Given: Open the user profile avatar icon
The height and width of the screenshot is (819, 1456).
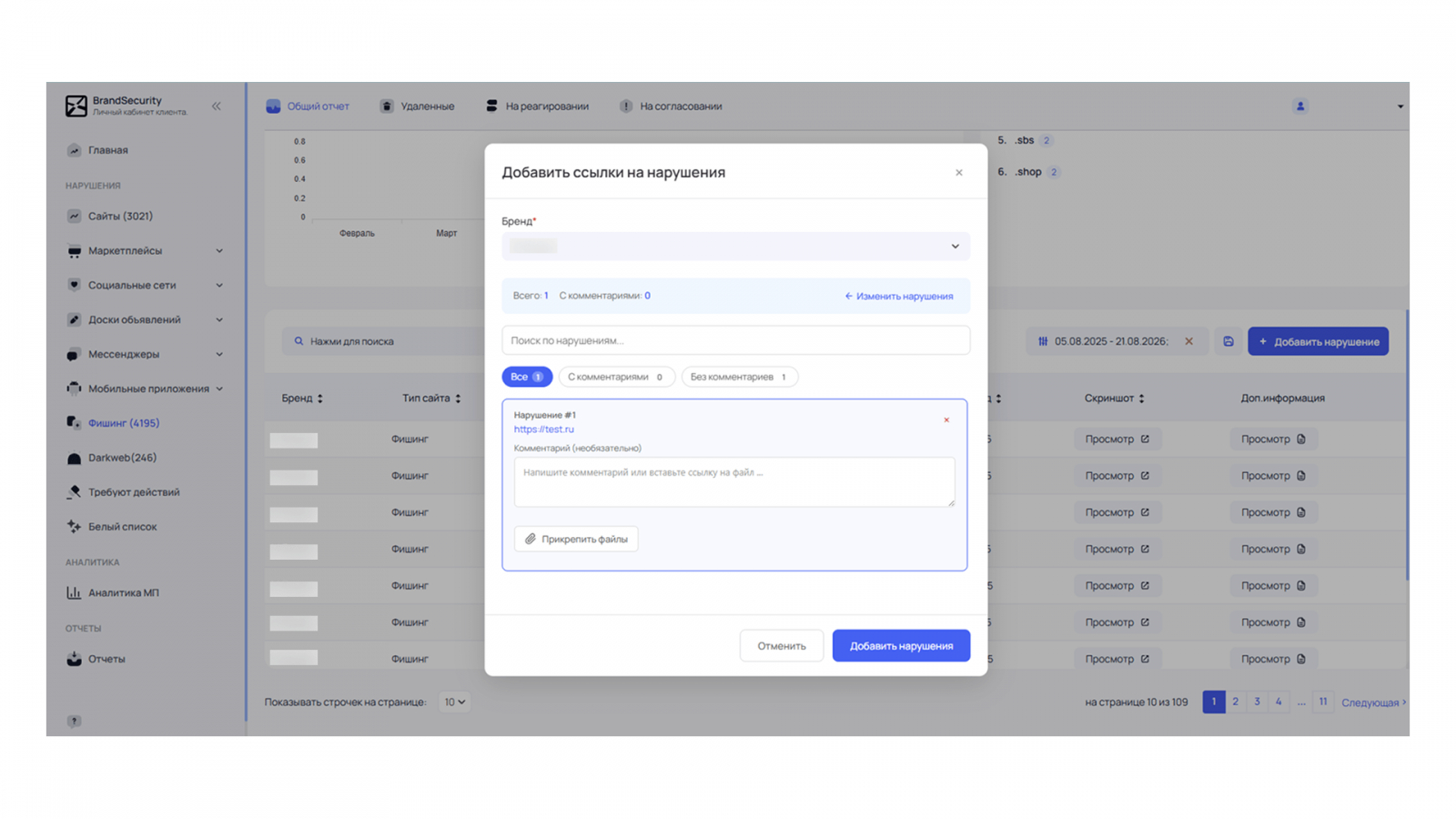Looking at the screenshot, I should point(1300,106).
